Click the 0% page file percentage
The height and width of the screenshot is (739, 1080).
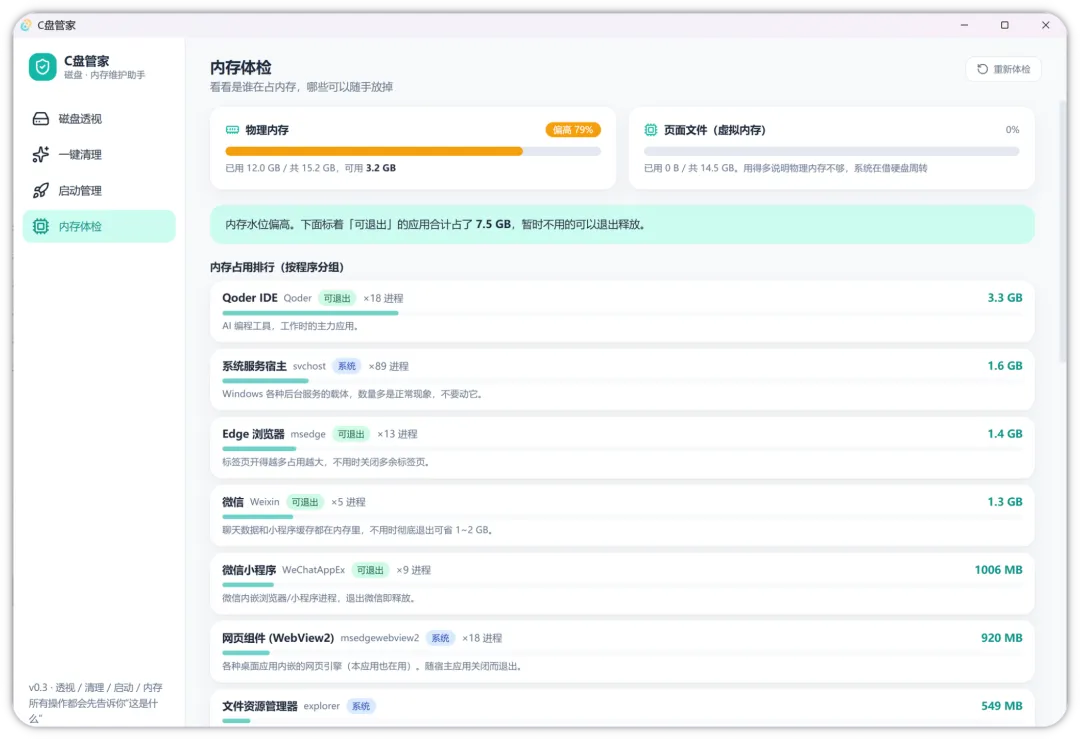(1012, 129)
